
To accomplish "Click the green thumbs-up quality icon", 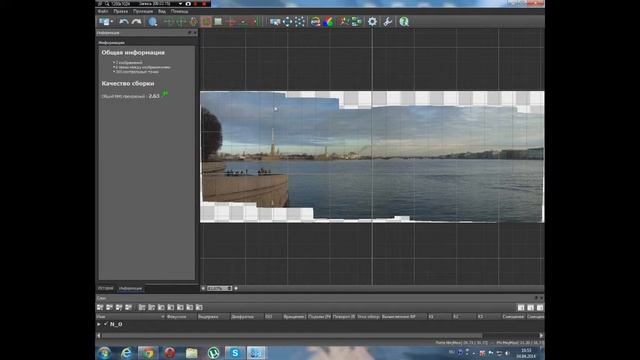I will pyautogui.click(x=165, y=93).
